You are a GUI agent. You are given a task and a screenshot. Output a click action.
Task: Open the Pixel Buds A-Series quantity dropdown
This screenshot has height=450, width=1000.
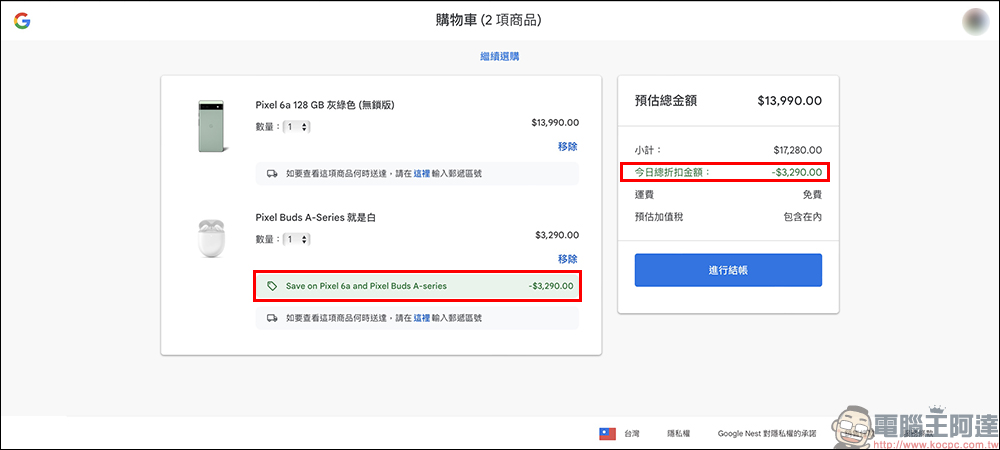coord(297,240)
